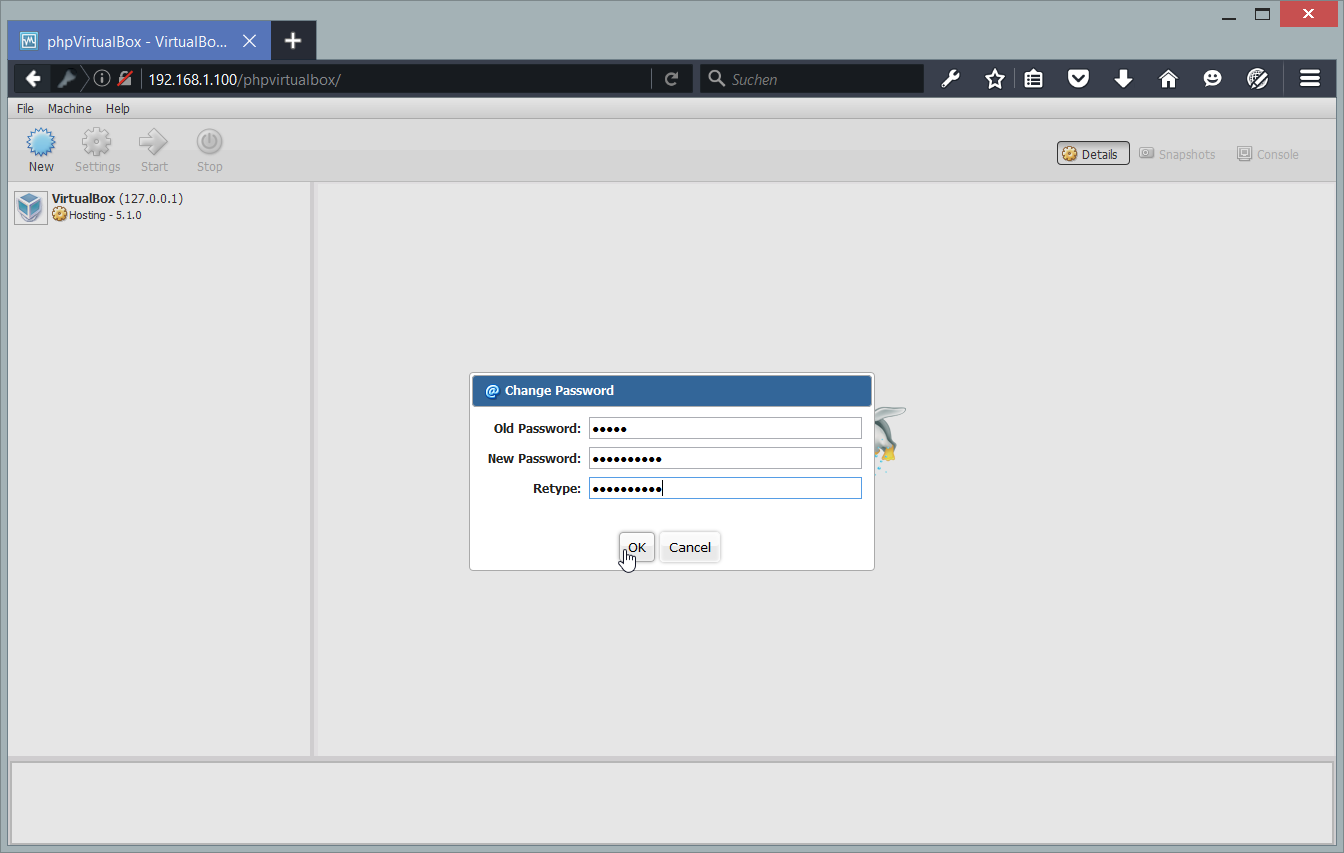Focus the New Password field
This screenshot has width=1344, height=853.
point(725,458)
